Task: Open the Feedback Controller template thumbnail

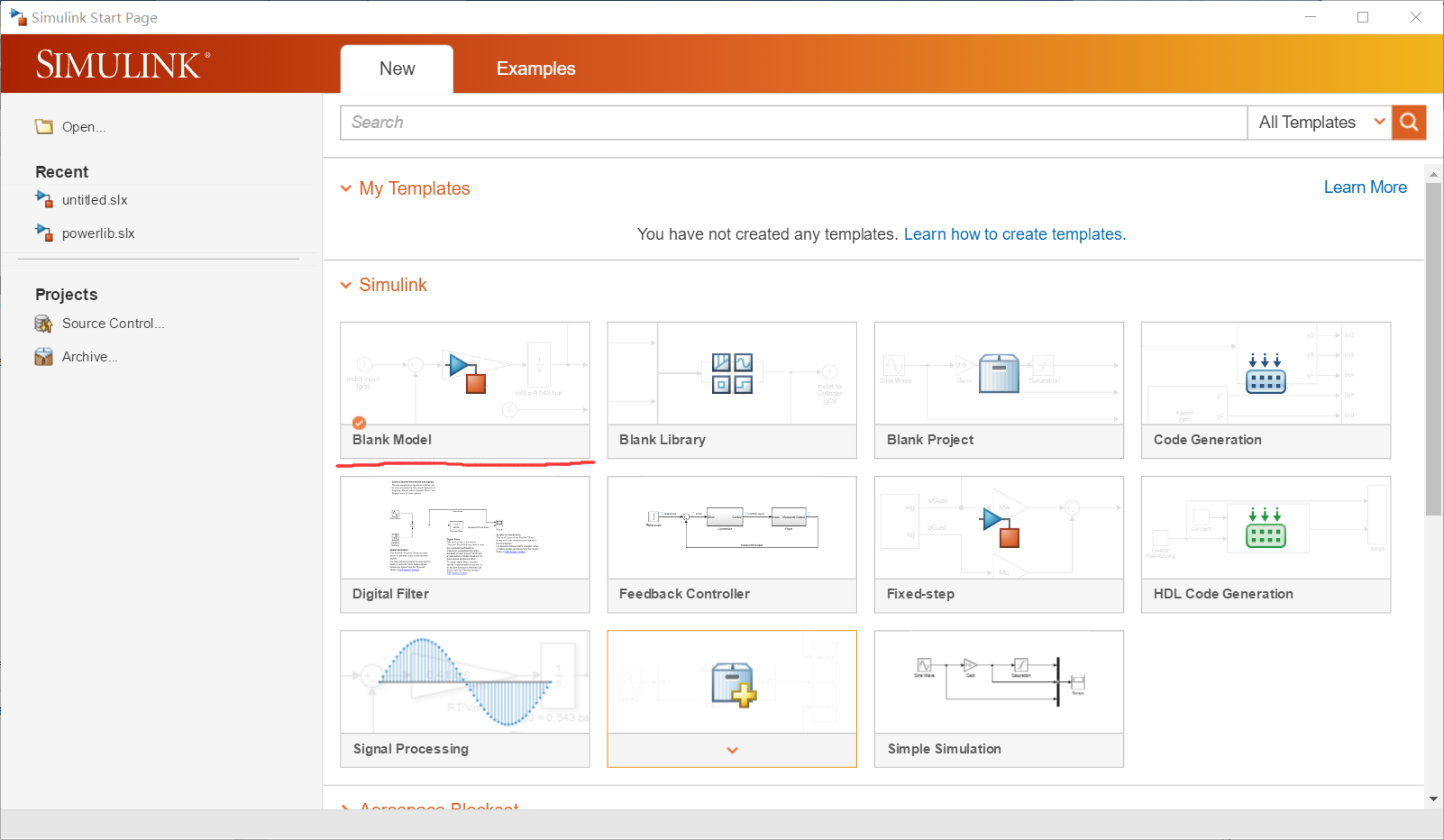Action: [732, 528]
